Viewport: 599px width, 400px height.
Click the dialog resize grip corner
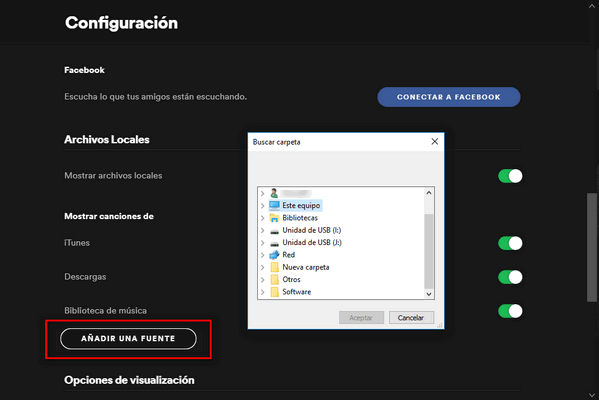(x=440, y=325)
